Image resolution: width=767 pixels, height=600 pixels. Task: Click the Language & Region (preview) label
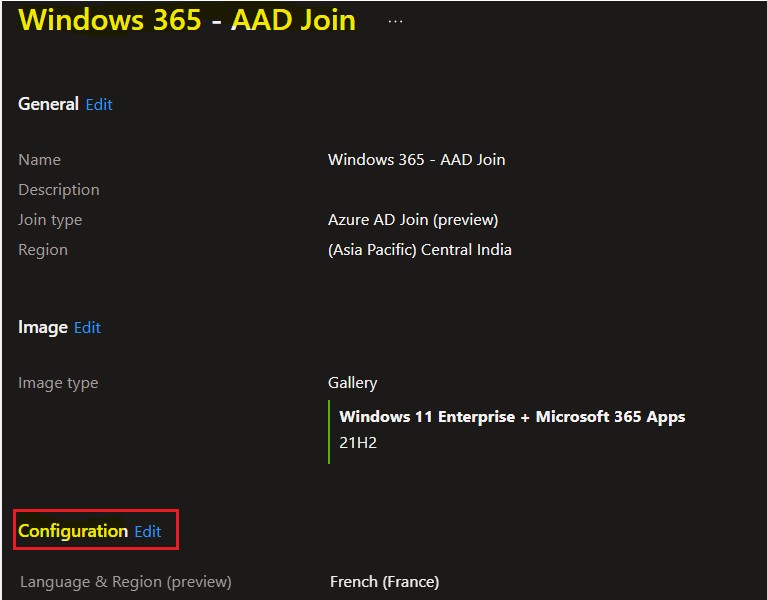pyautogui.click(x=126, y=582)
